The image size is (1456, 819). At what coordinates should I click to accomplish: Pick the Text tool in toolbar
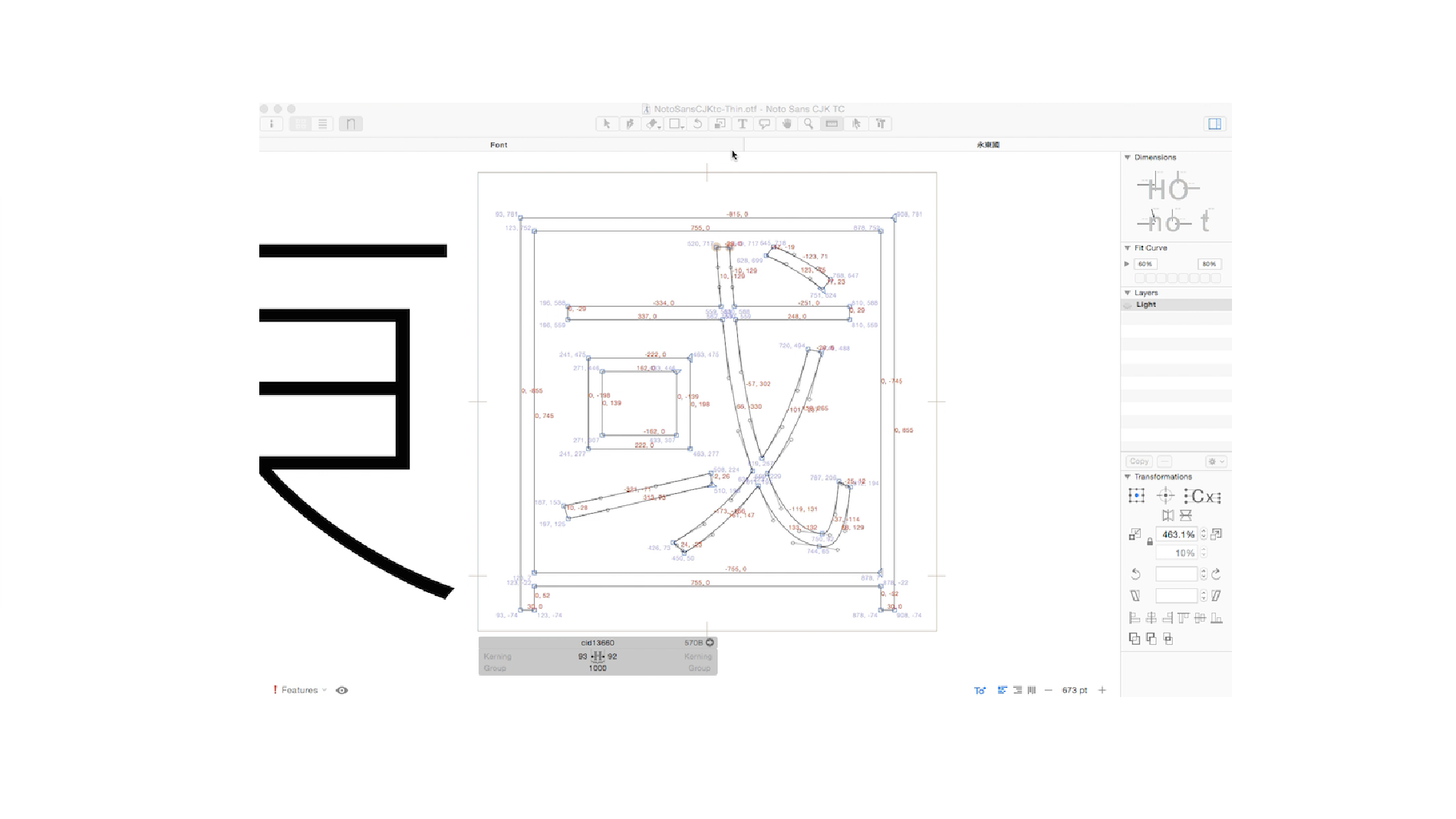[x=742, y=123]
